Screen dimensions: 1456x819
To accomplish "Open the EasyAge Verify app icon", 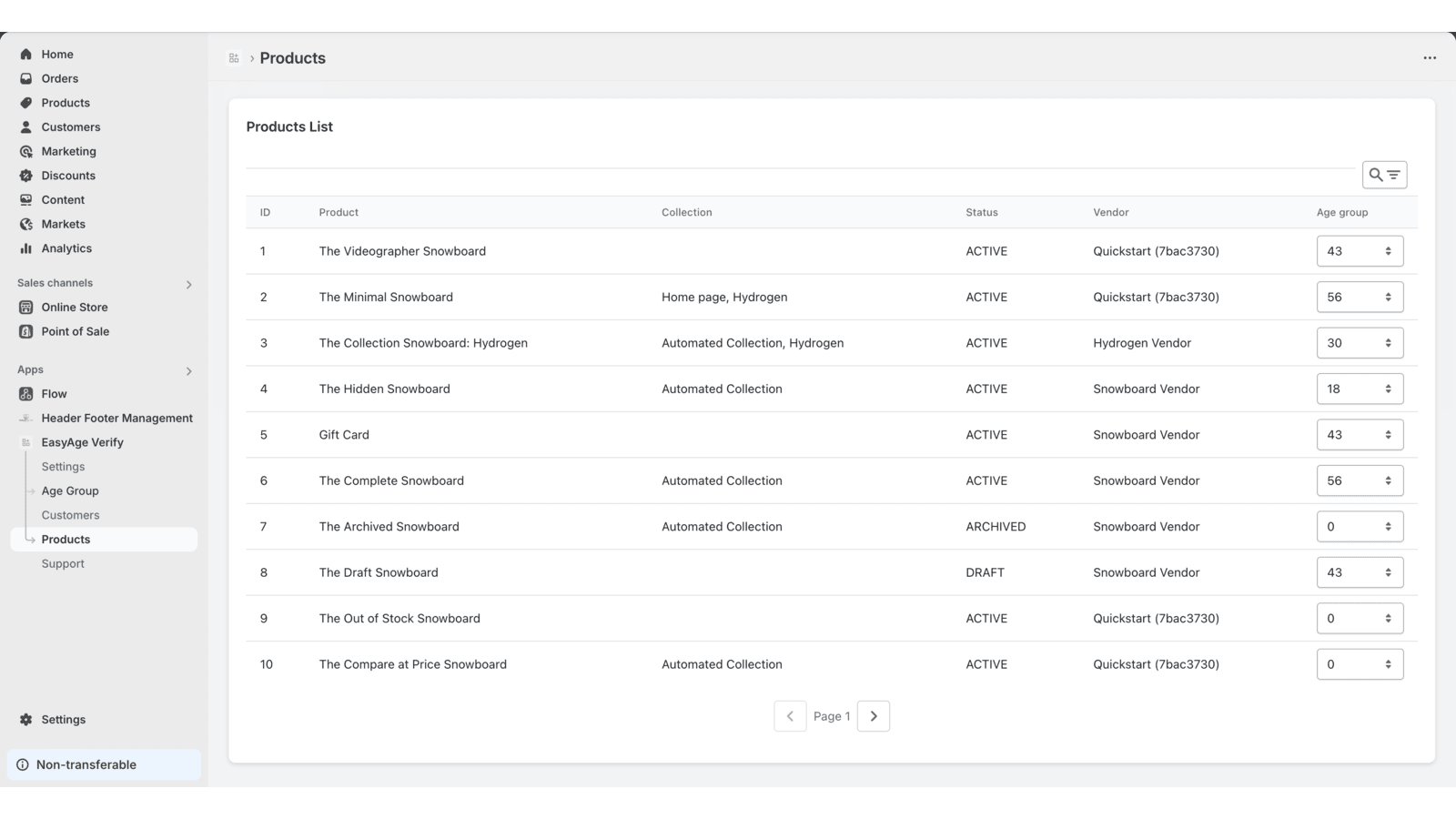I will click(24, 442).
